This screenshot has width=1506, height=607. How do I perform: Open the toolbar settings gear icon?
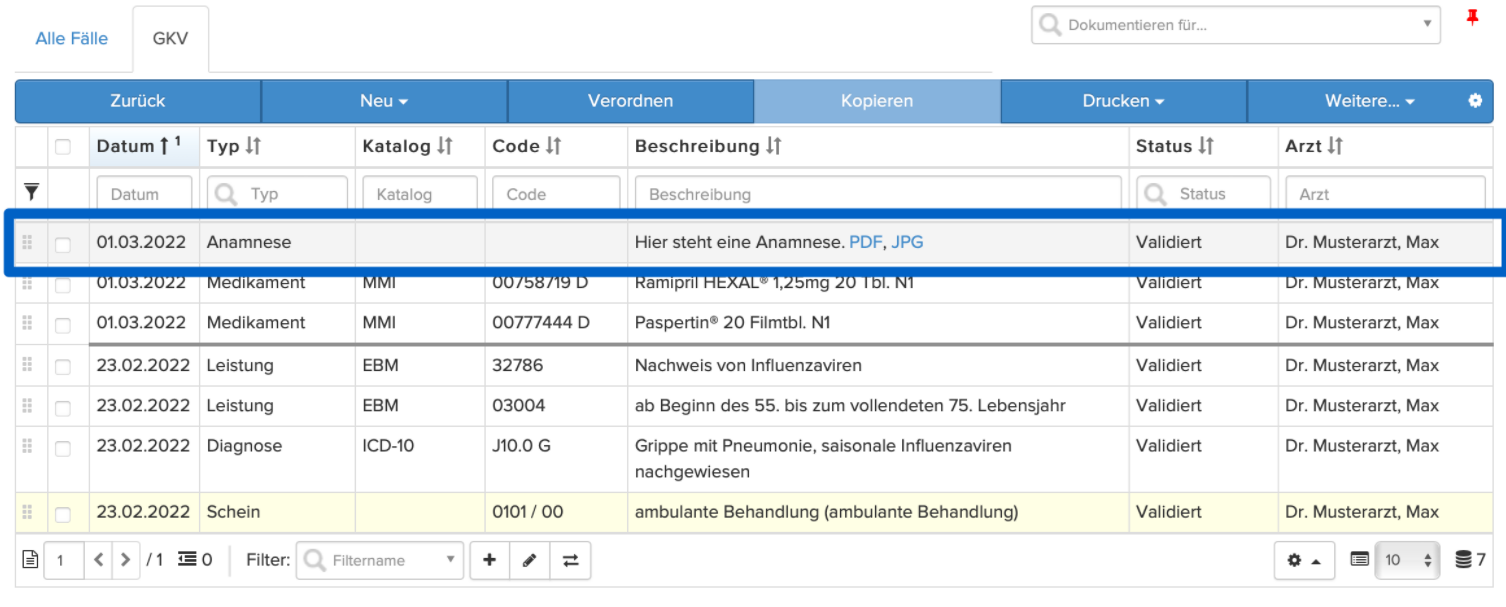point(1475,101)
